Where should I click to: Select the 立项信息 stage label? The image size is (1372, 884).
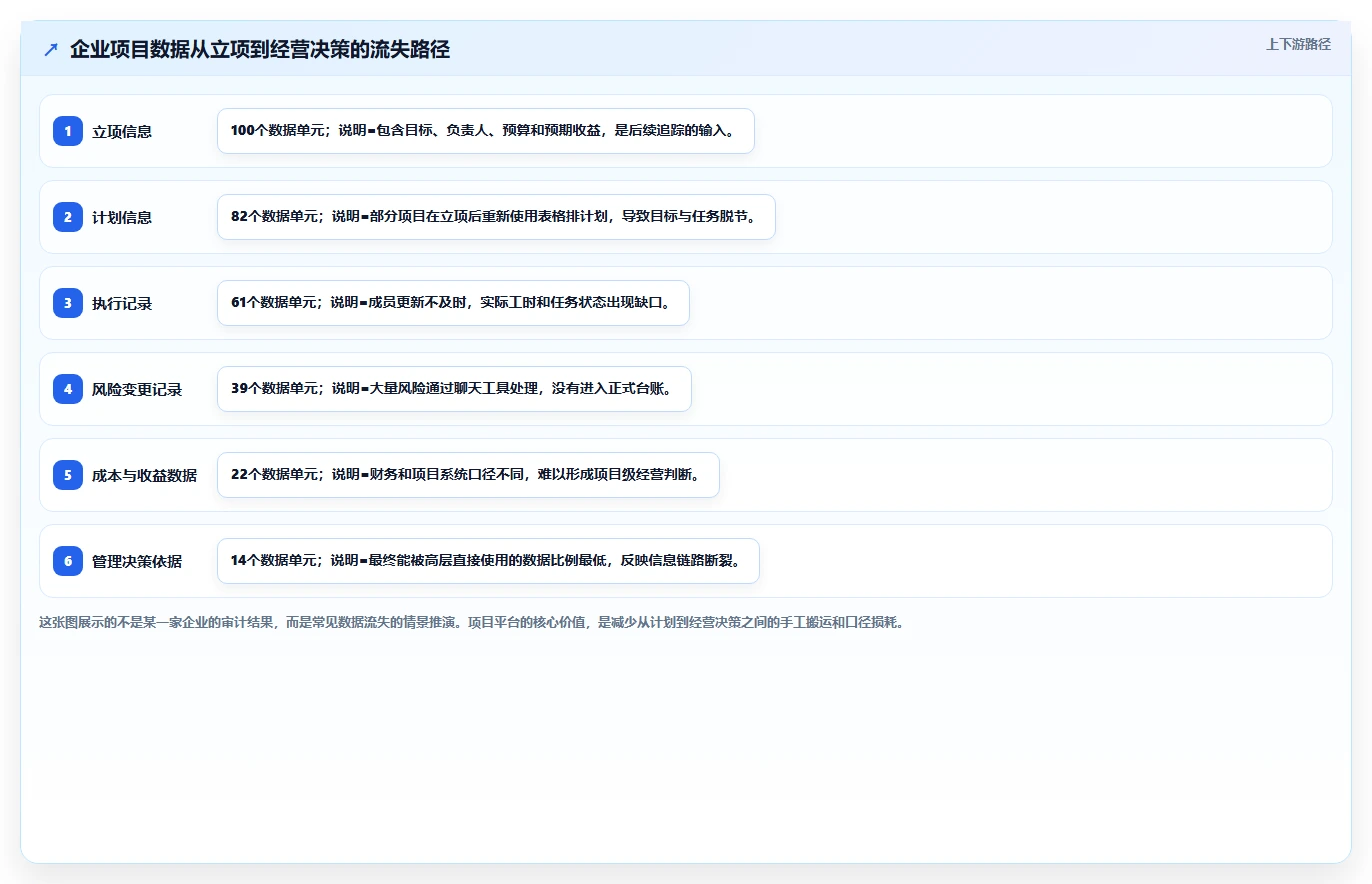click(x=122, y=131)
